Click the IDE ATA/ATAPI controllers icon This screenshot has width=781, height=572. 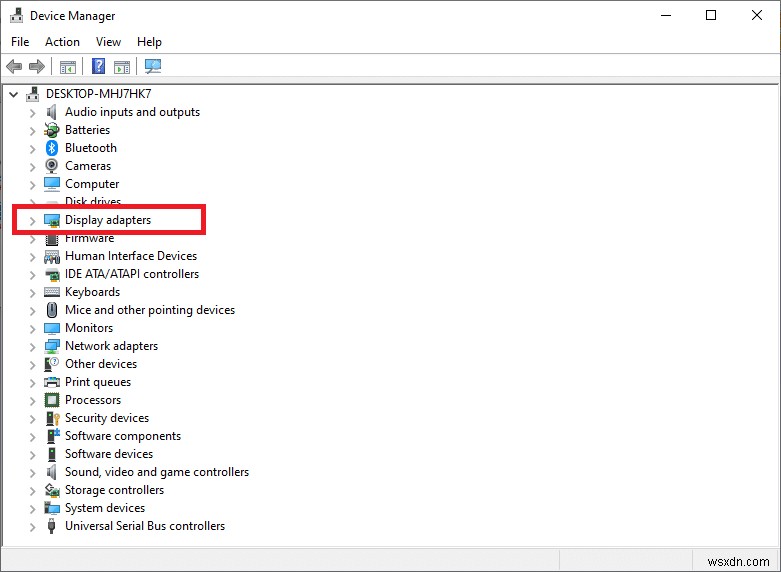pyautogui.click(x=52, y=274)
